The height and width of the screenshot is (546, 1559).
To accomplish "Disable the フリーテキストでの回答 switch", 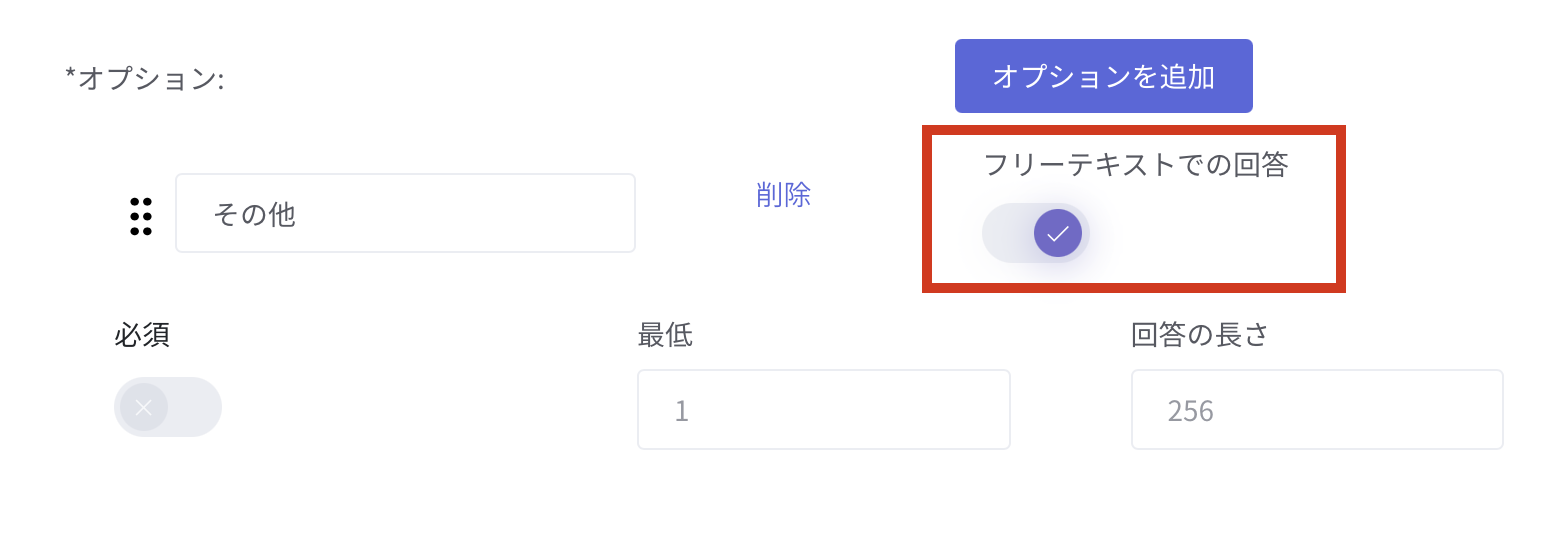I will (x=1036, y=233).
